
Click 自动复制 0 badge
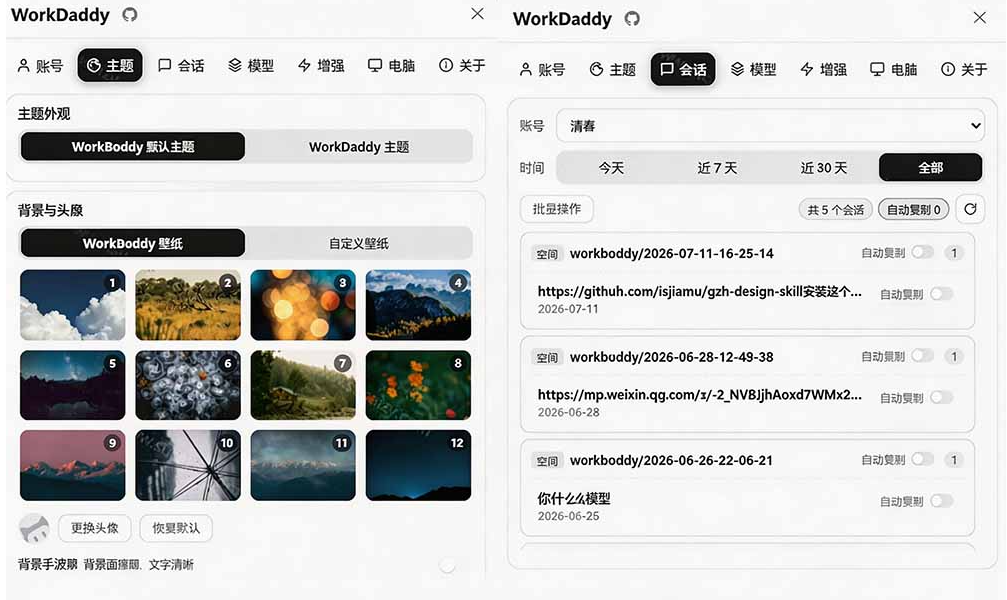coord(913,209)
